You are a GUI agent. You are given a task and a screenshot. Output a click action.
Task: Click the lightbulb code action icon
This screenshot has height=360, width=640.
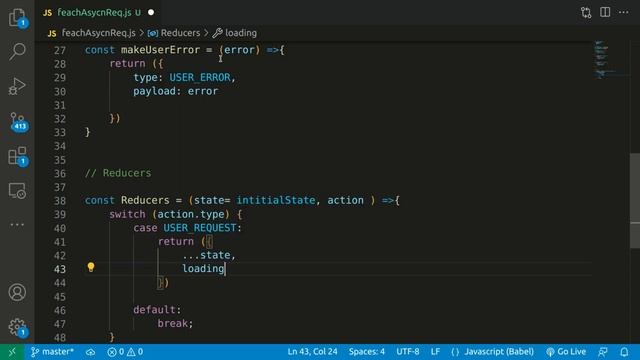point(91,267)
